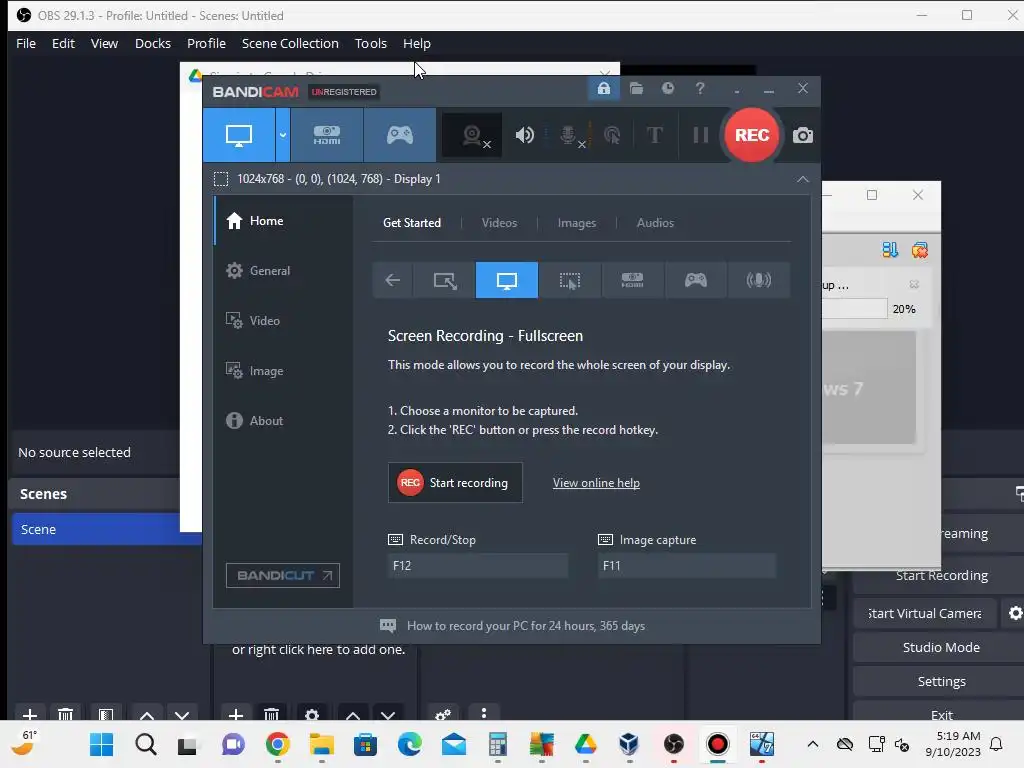The height and width of the screenshot is (768, 1024).
Task: Expand the system tray hidden icons chevron
Action: 812,744
